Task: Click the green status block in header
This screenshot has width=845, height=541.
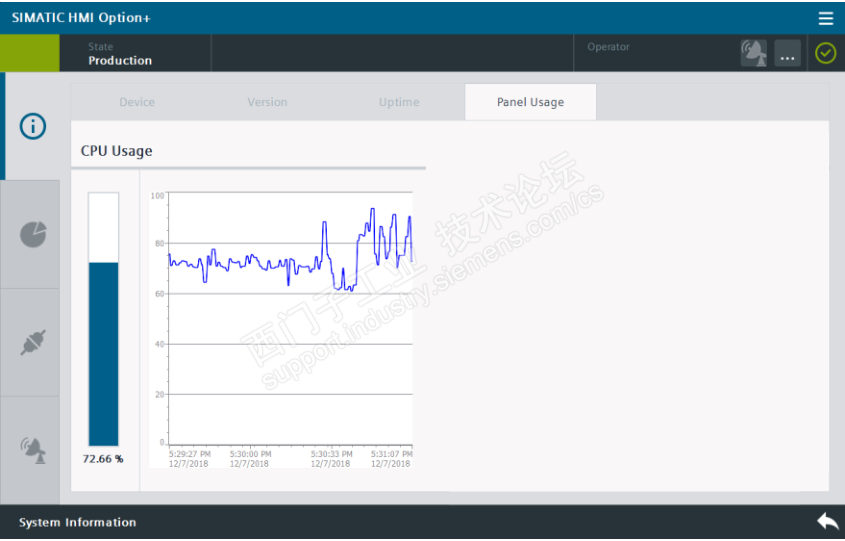Action: pyautogui.click(x=30, y=53)
